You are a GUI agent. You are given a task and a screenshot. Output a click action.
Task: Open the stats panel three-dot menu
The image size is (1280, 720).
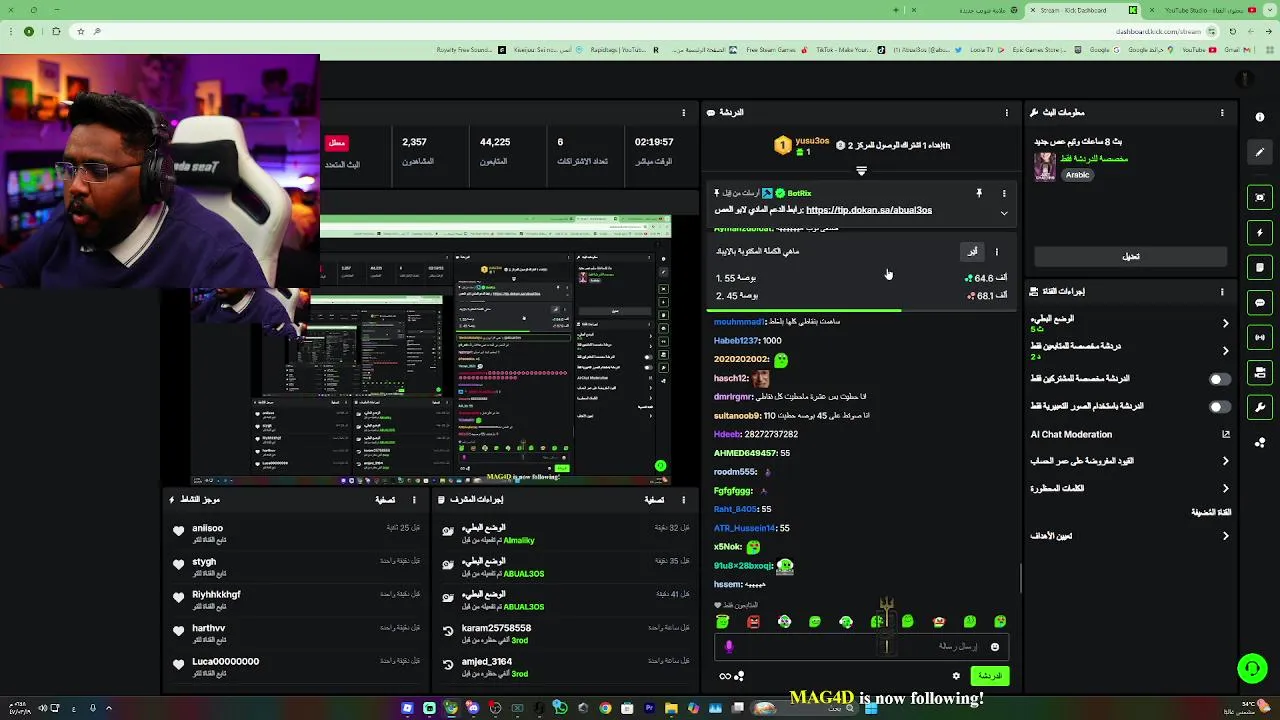pos(684,113)
